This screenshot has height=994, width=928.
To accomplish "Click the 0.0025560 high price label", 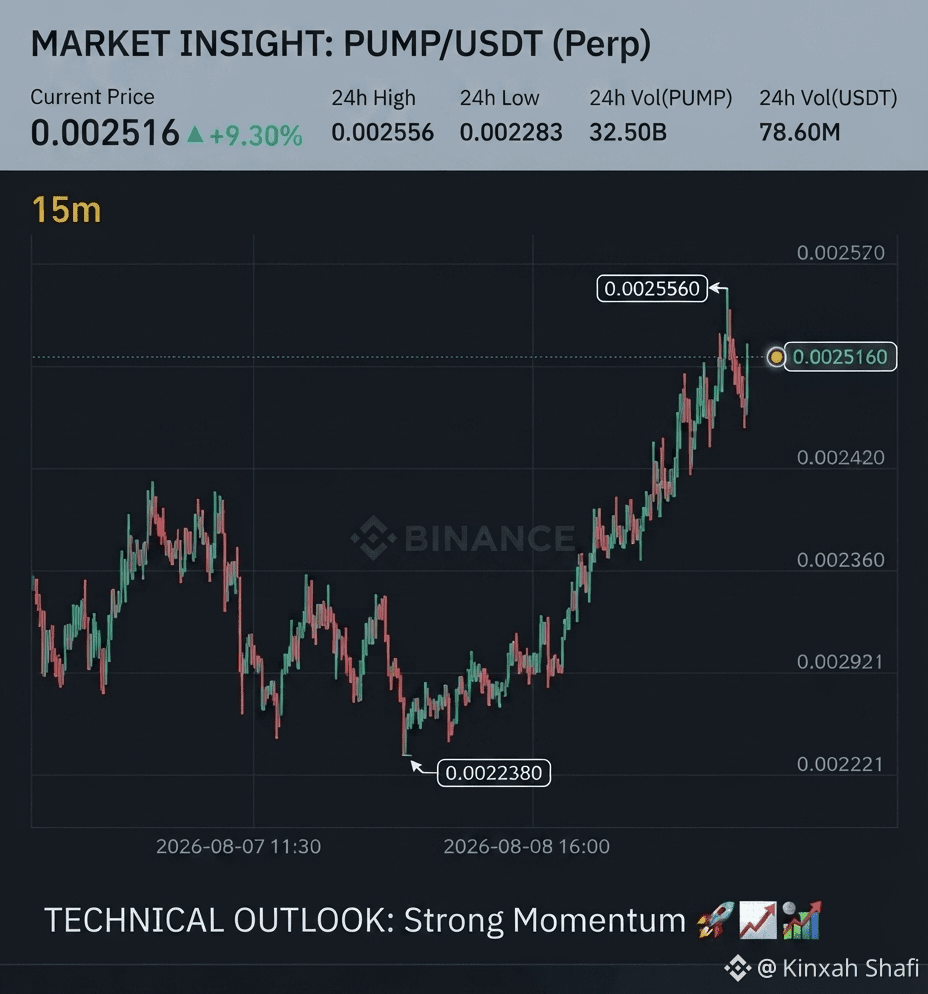I will coord(652,288).
